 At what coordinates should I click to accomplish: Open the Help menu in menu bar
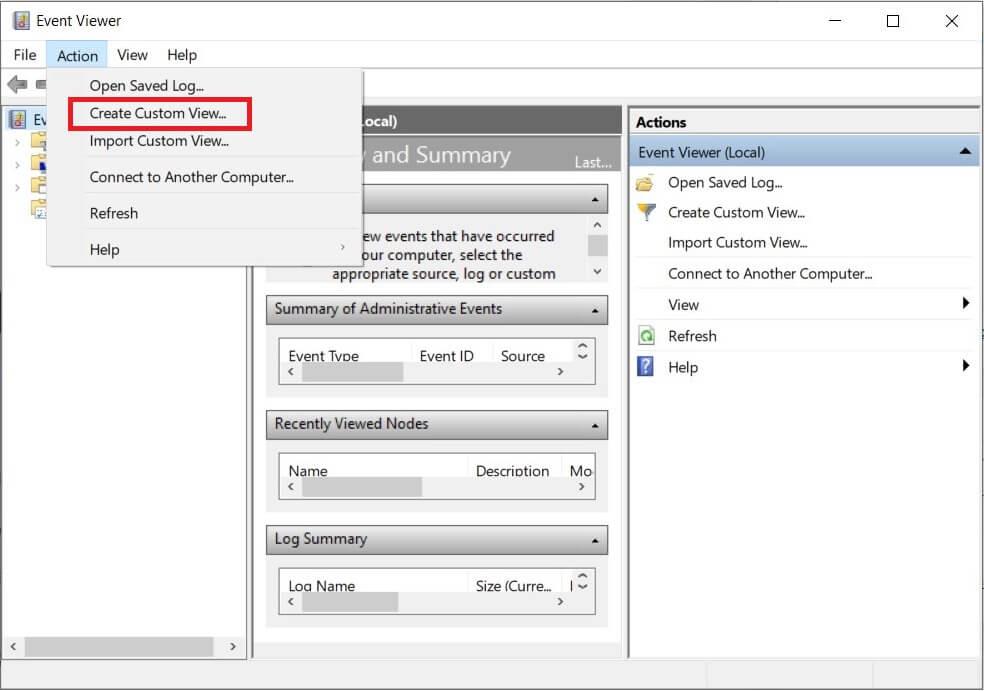(x=182, y=55)
